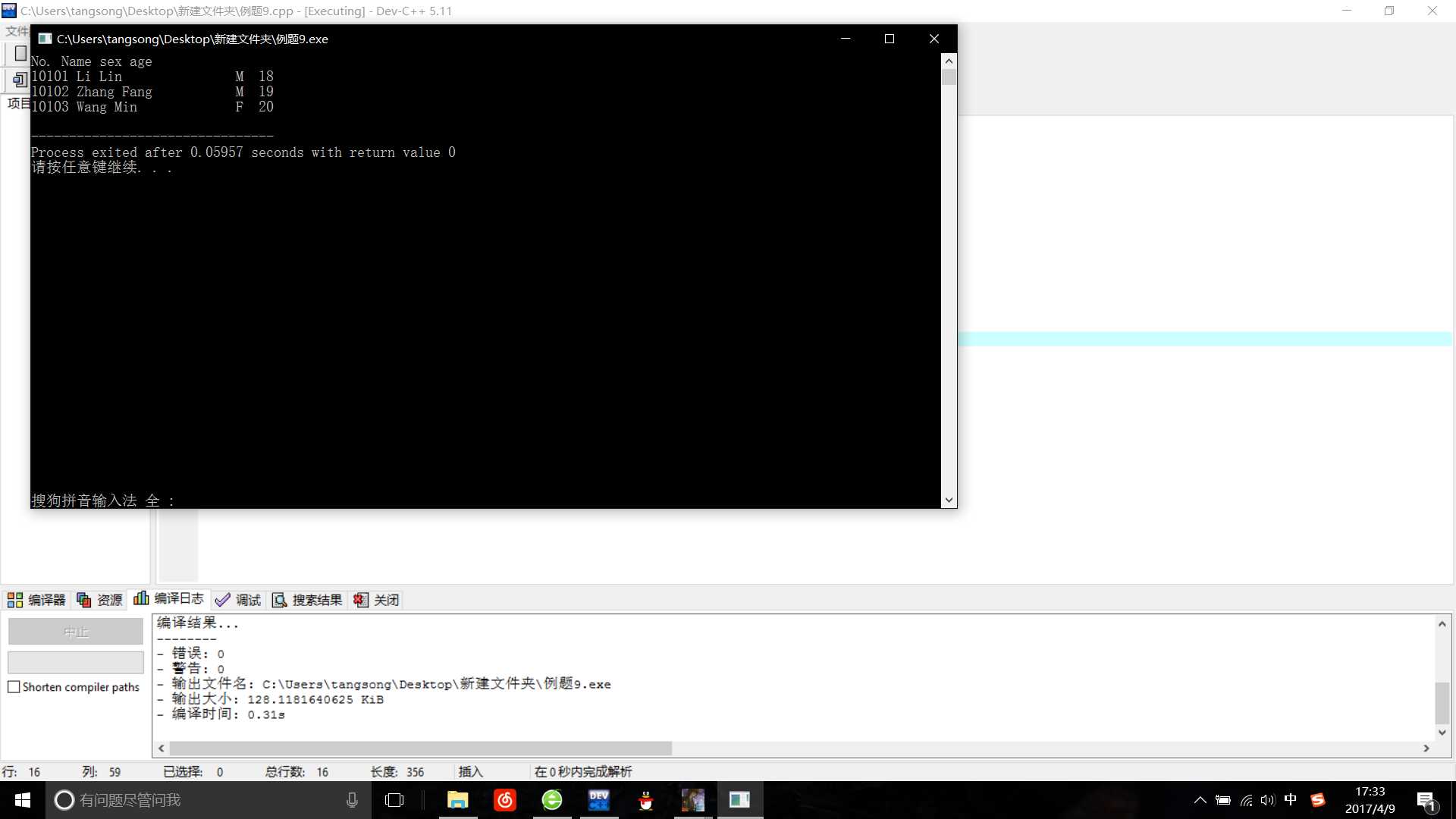Image resolution: width=1456 pixels, height=819 pixels.
Task: Open Task View from taskbar
Action: point(394,800)
